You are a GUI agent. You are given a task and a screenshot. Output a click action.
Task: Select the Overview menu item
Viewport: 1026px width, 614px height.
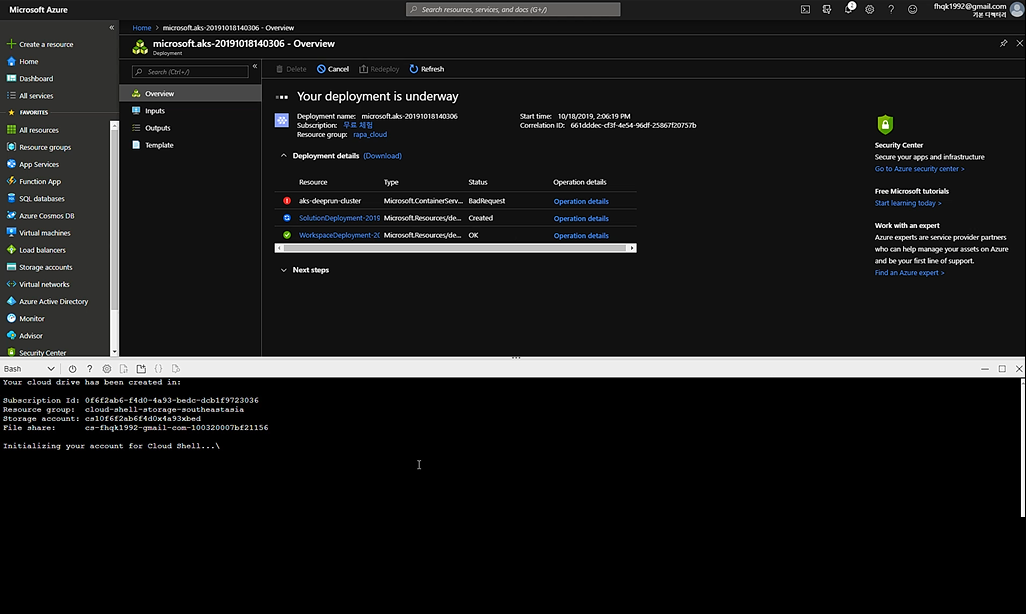pos(190,94)
